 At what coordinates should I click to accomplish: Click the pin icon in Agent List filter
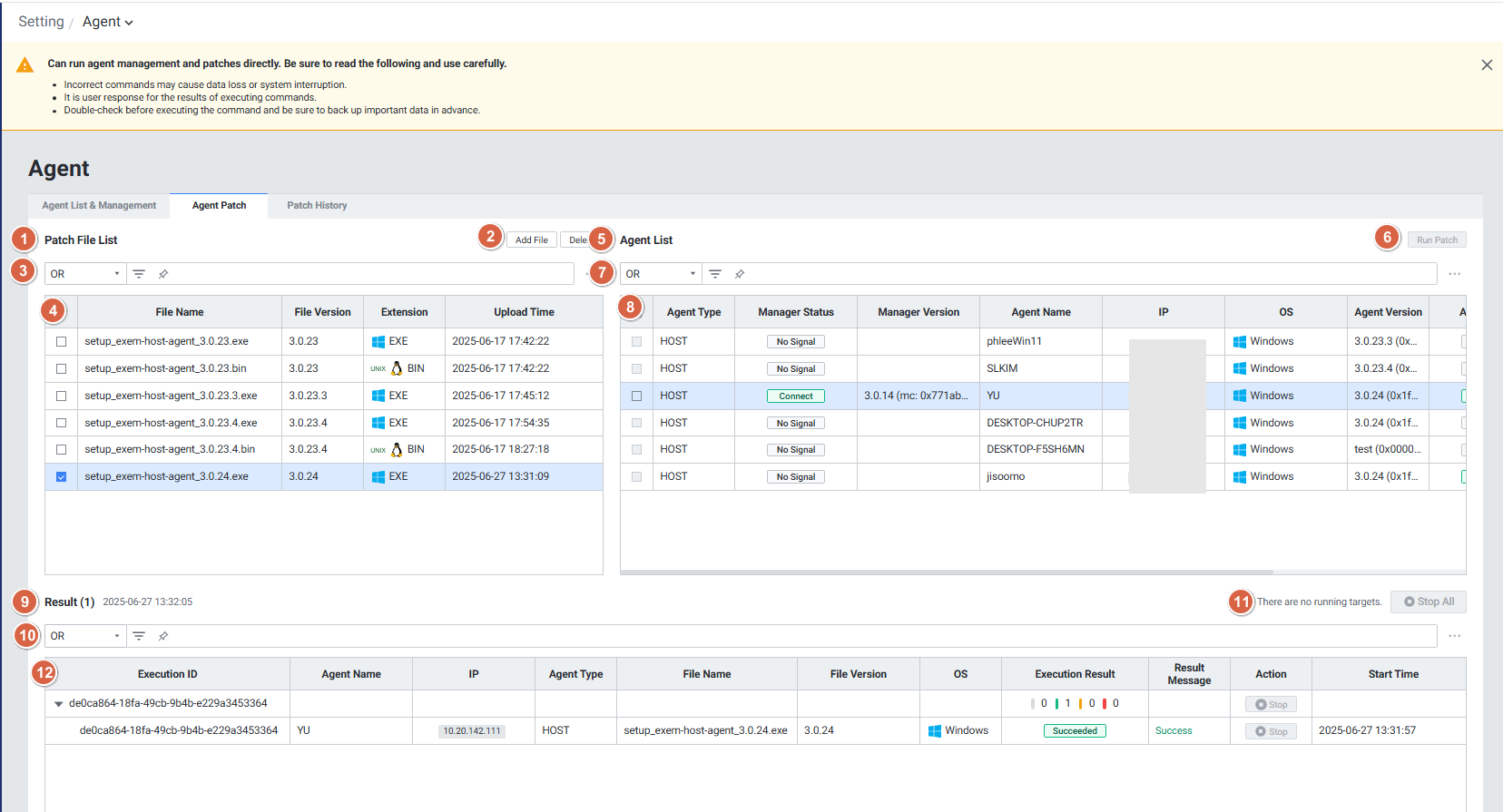(x=740, y=274)
